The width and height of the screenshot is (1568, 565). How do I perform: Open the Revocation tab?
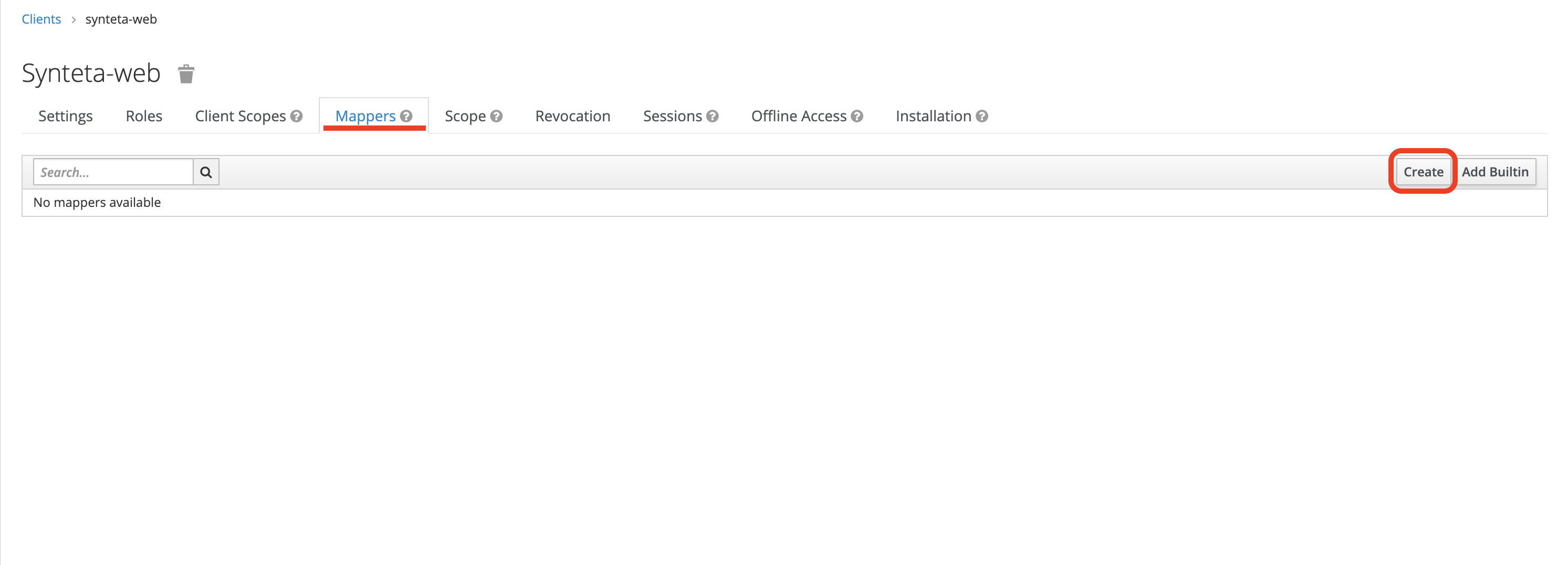(x=572, y=116)
